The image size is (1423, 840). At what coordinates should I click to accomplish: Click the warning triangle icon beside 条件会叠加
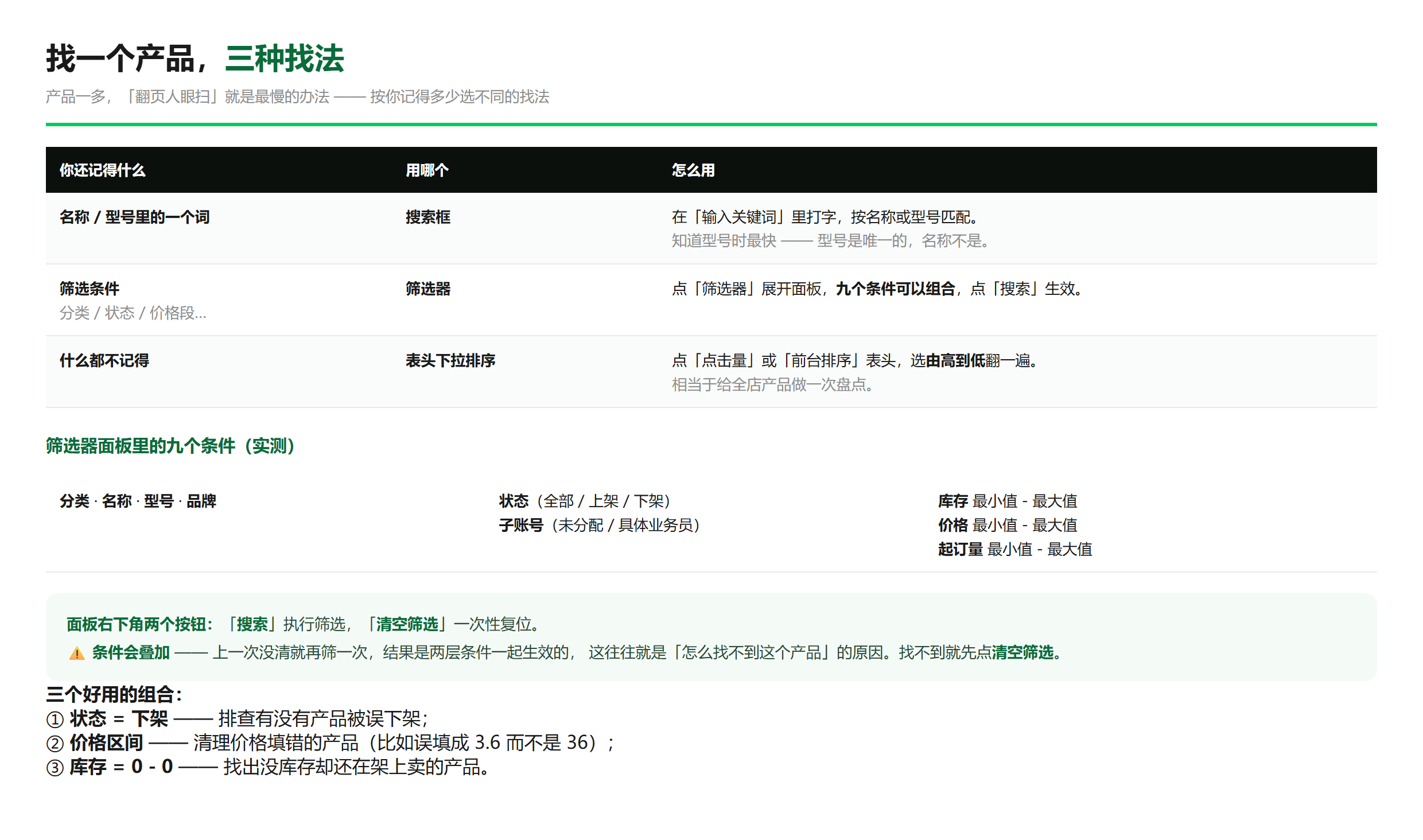(x=77, y=653)
